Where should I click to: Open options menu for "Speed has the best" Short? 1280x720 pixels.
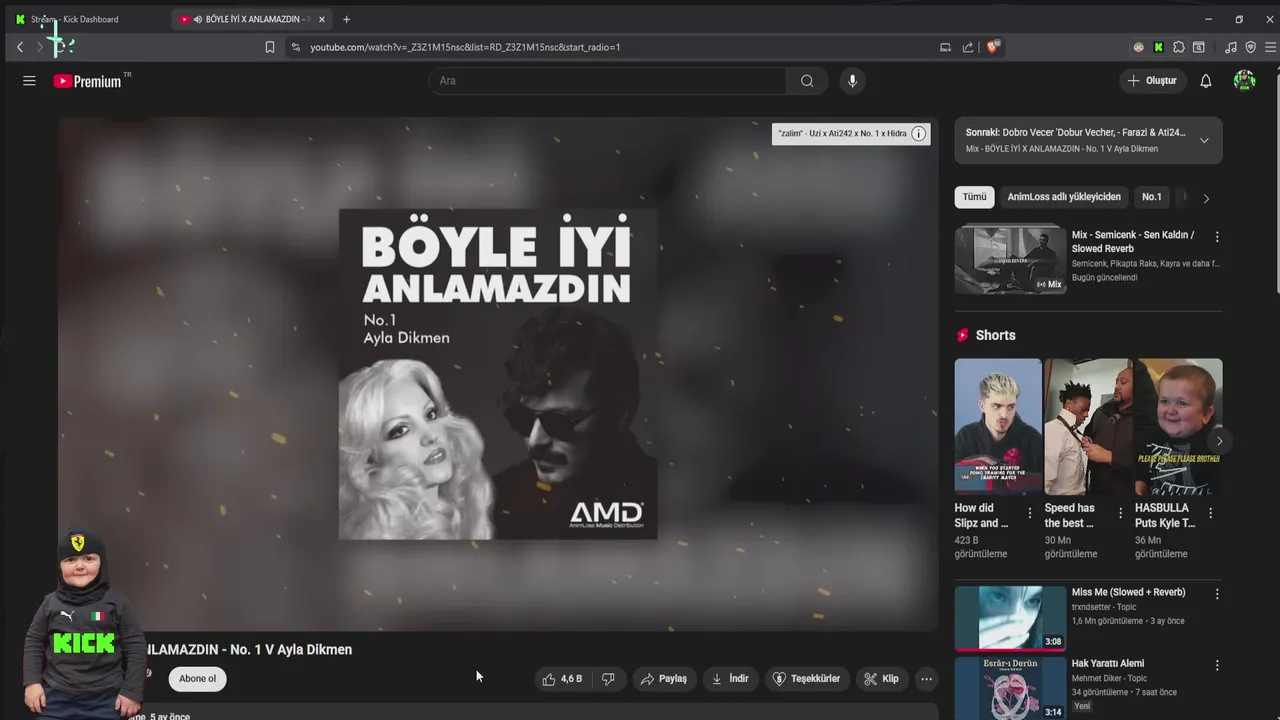[1120, 513]
